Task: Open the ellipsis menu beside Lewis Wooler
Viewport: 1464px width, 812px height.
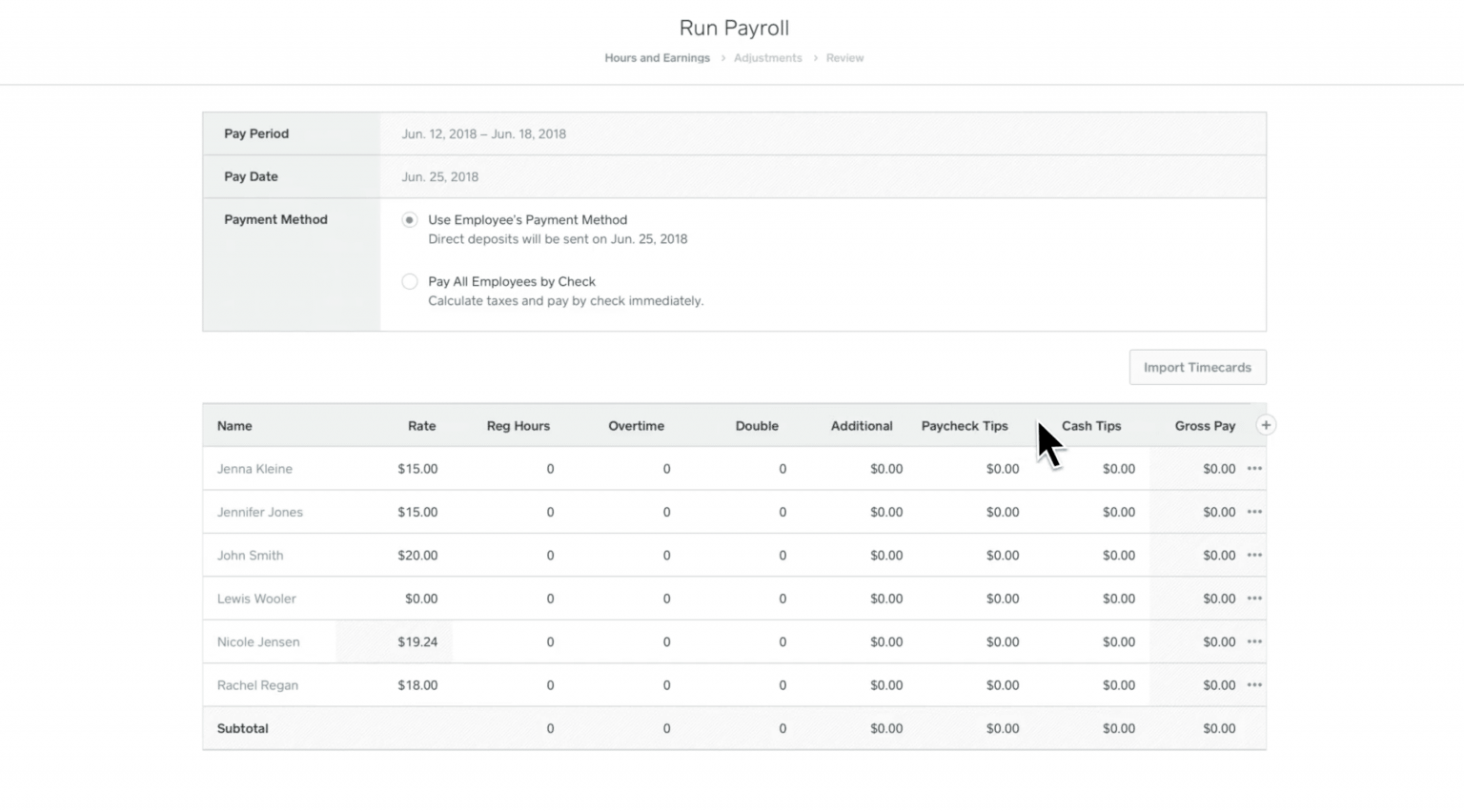Action: 1254,599
